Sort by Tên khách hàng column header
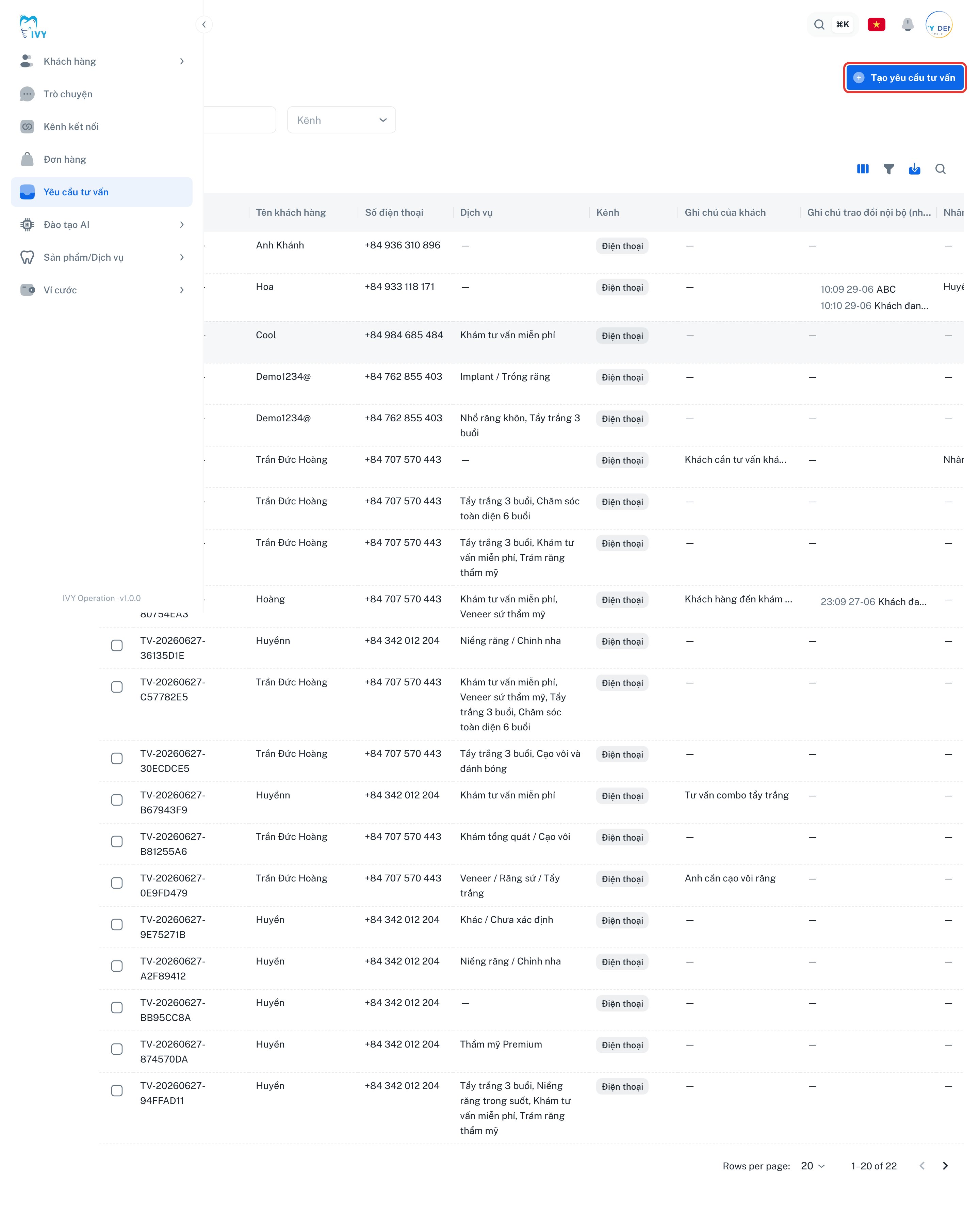This screenshot has height=1215, width=980. [x=291, y=212]
